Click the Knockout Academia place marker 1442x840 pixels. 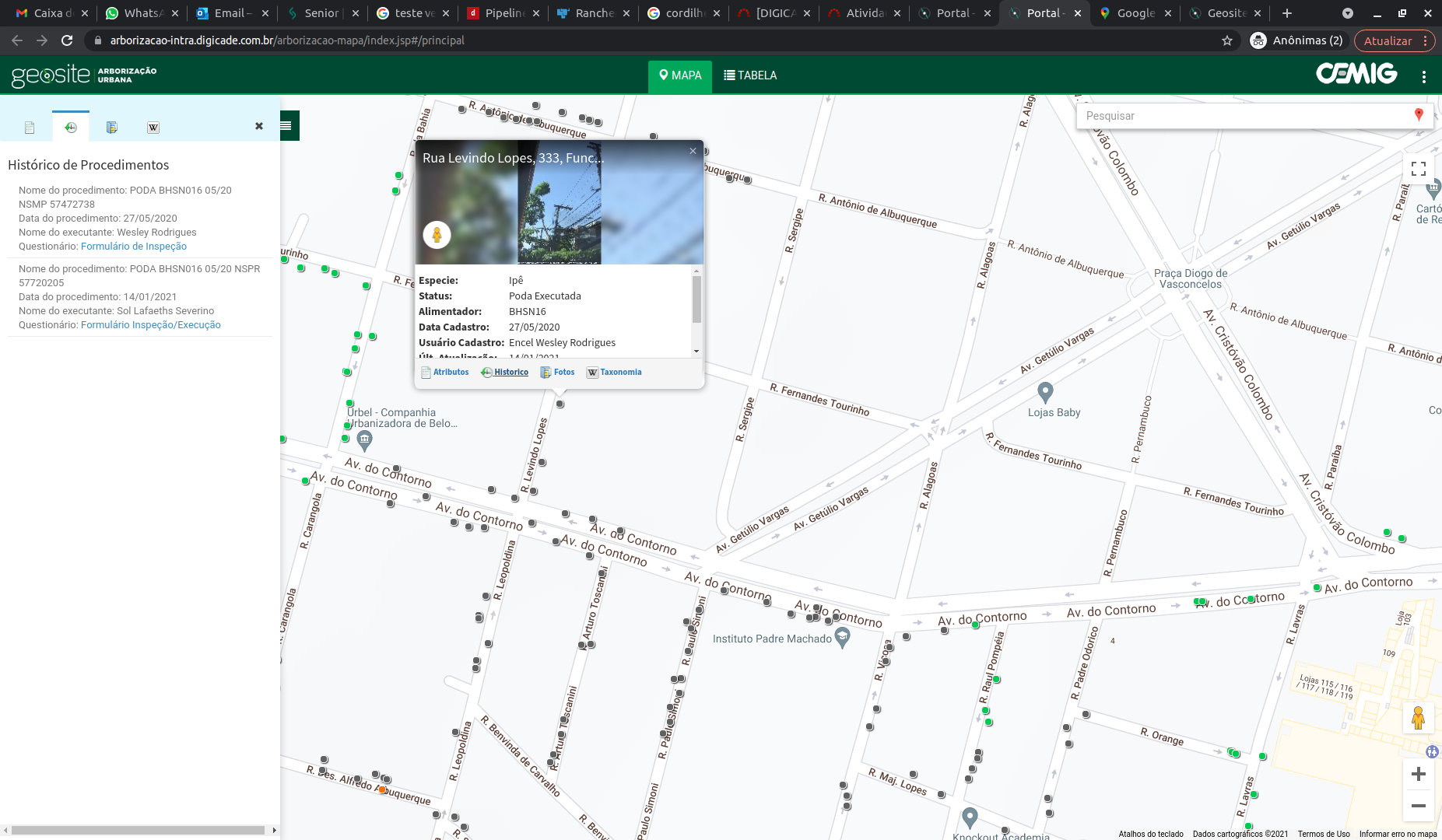[970, 817]
